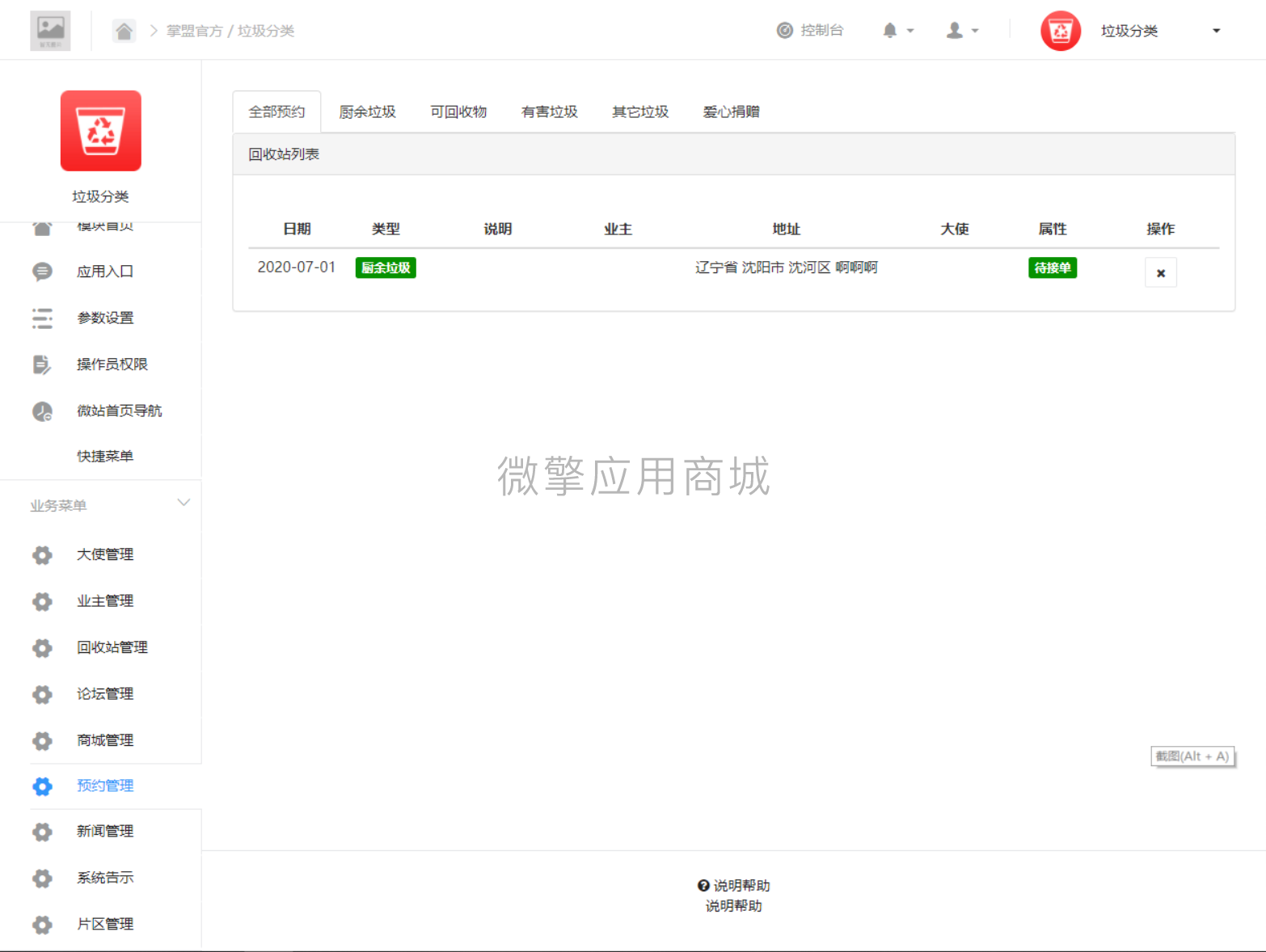Click the gear icon beside 论坛管理
1266x952 pixels.
pyautogui.click(x=42, y=694)
